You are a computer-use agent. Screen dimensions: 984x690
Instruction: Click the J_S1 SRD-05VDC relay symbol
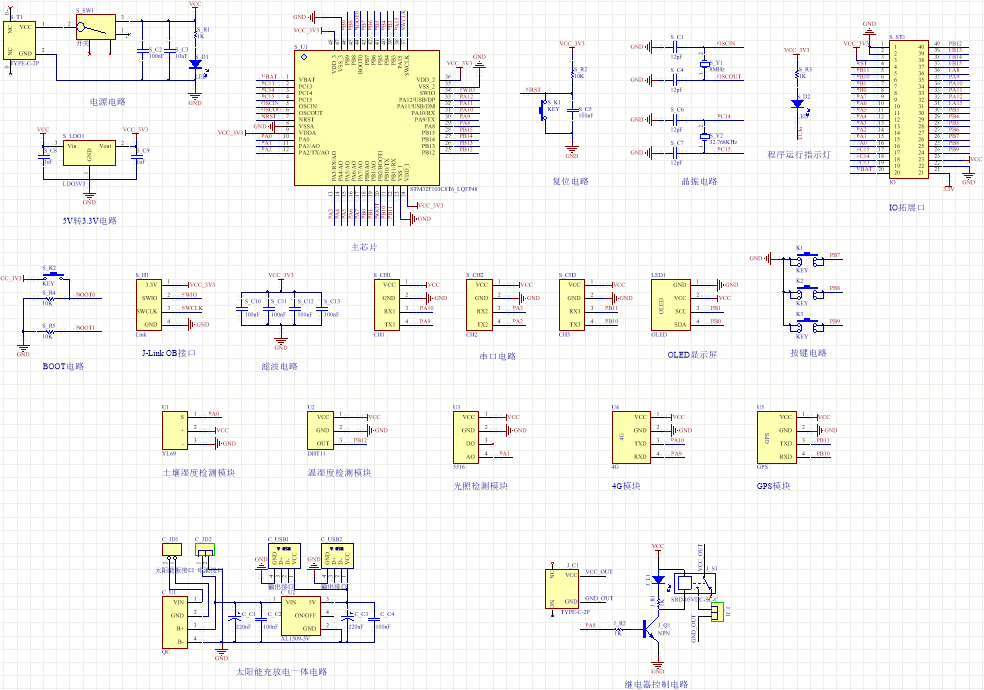[x=695, y=583]
